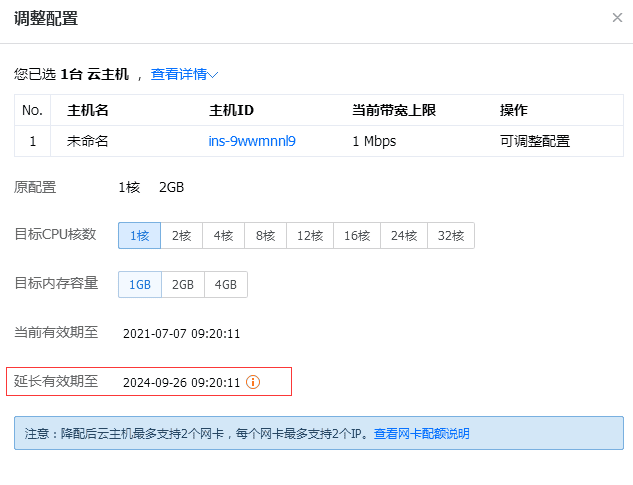Image resolution: width=633 pixels, height=485 pixels.
Task: Open host ID ins-9wwmnnl9 link
Action: click(x=252, y=141)
